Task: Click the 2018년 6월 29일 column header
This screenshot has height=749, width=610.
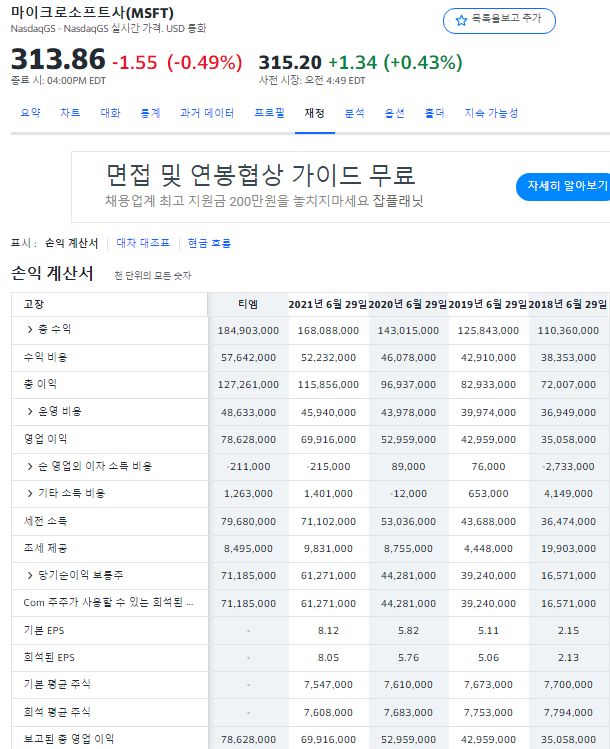Action: 568,304
